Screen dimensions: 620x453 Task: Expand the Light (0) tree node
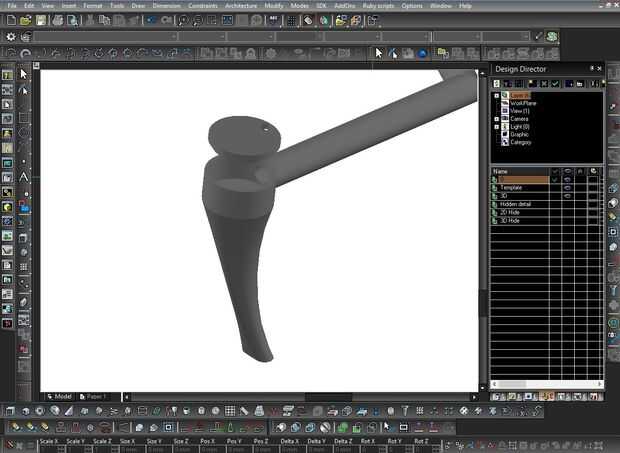497,126
